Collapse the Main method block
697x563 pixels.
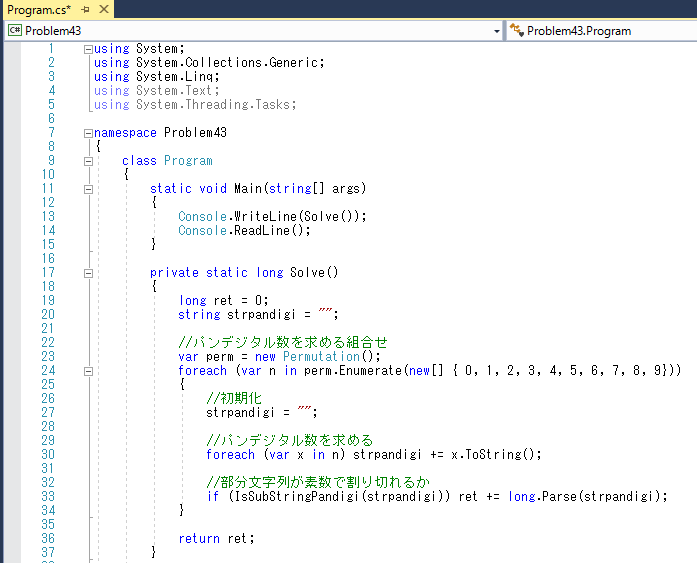click(88, 189)
